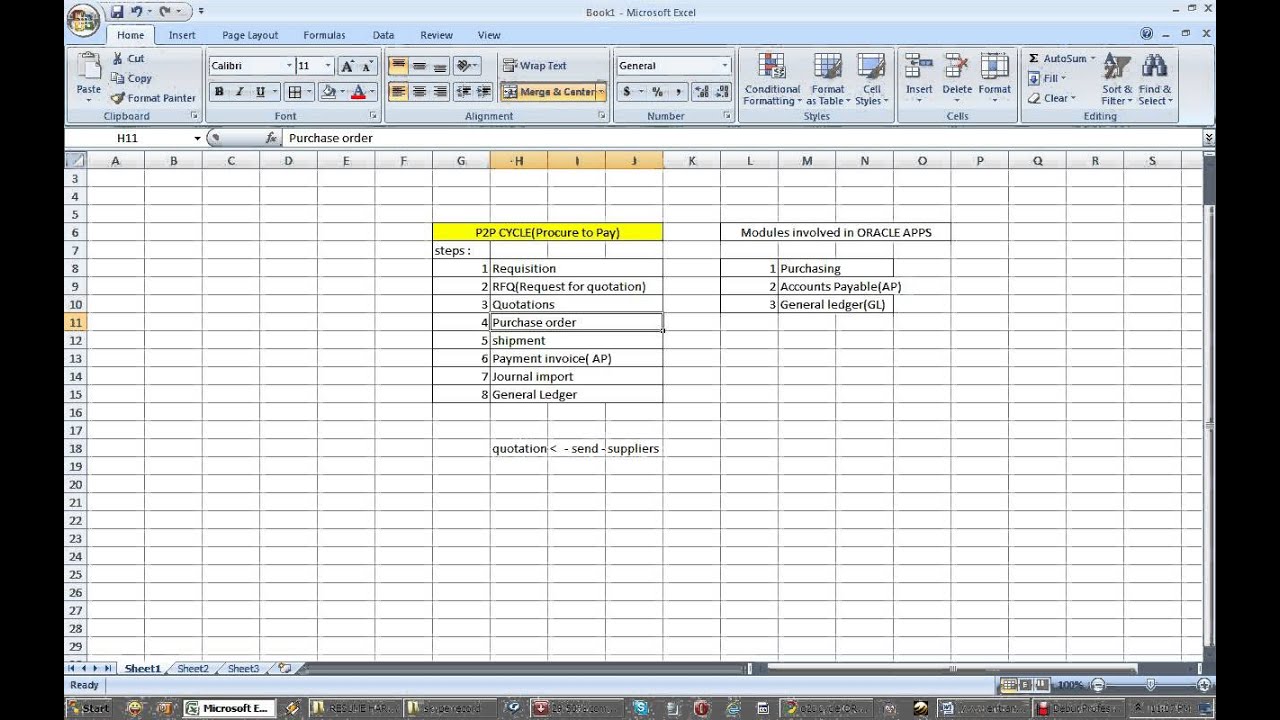Open the Formulas tab
The image size is (1280, 720).
coord(324,35)
